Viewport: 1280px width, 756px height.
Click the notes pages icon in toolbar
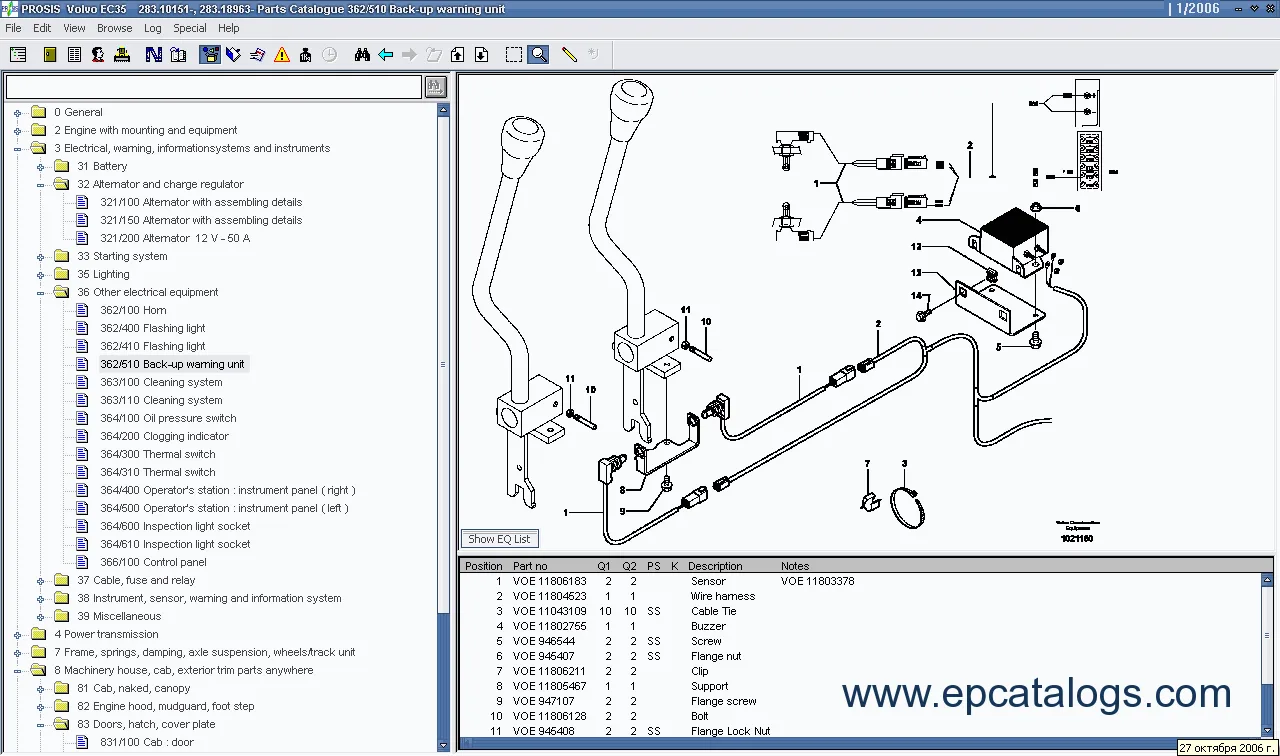click(x=257, y=55)
